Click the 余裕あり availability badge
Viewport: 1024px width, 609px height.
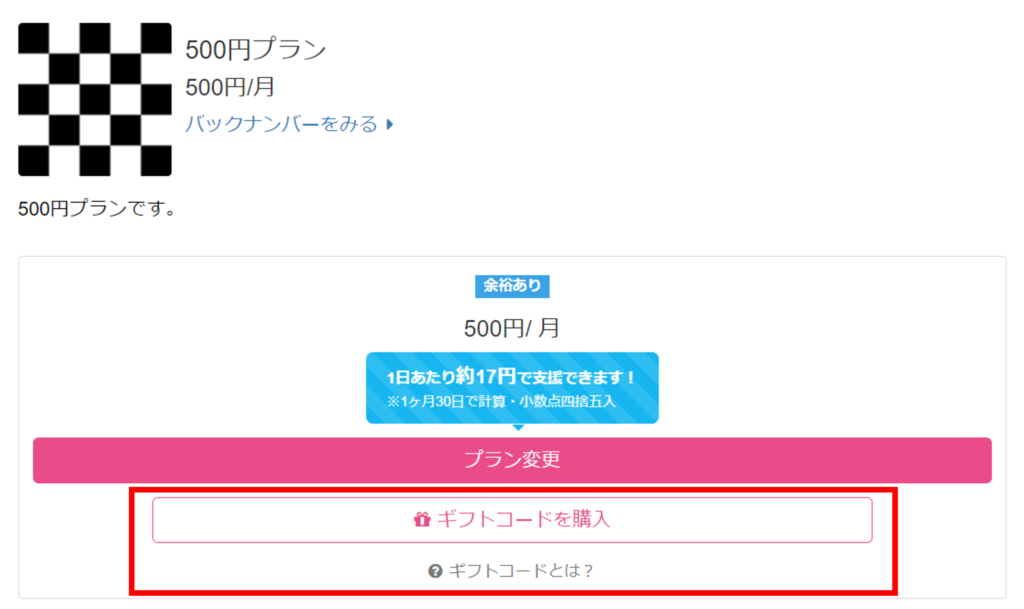512,286
